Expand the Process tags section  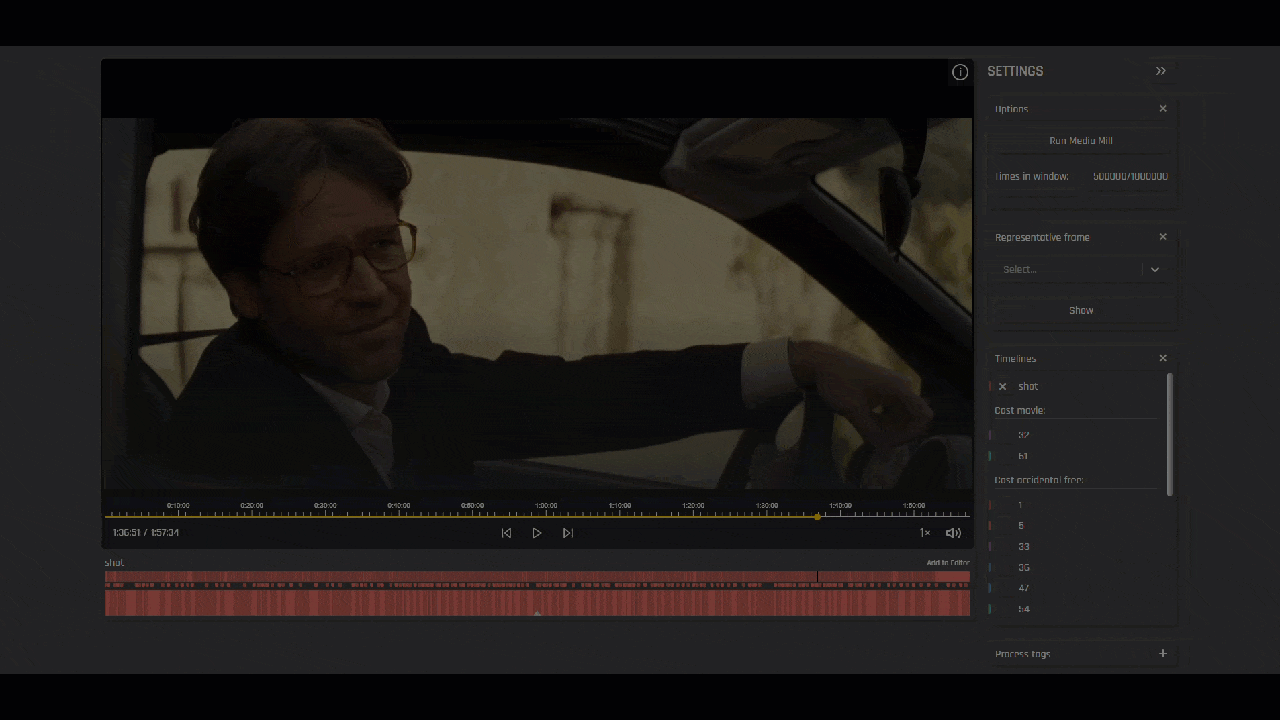point(1163,653)
